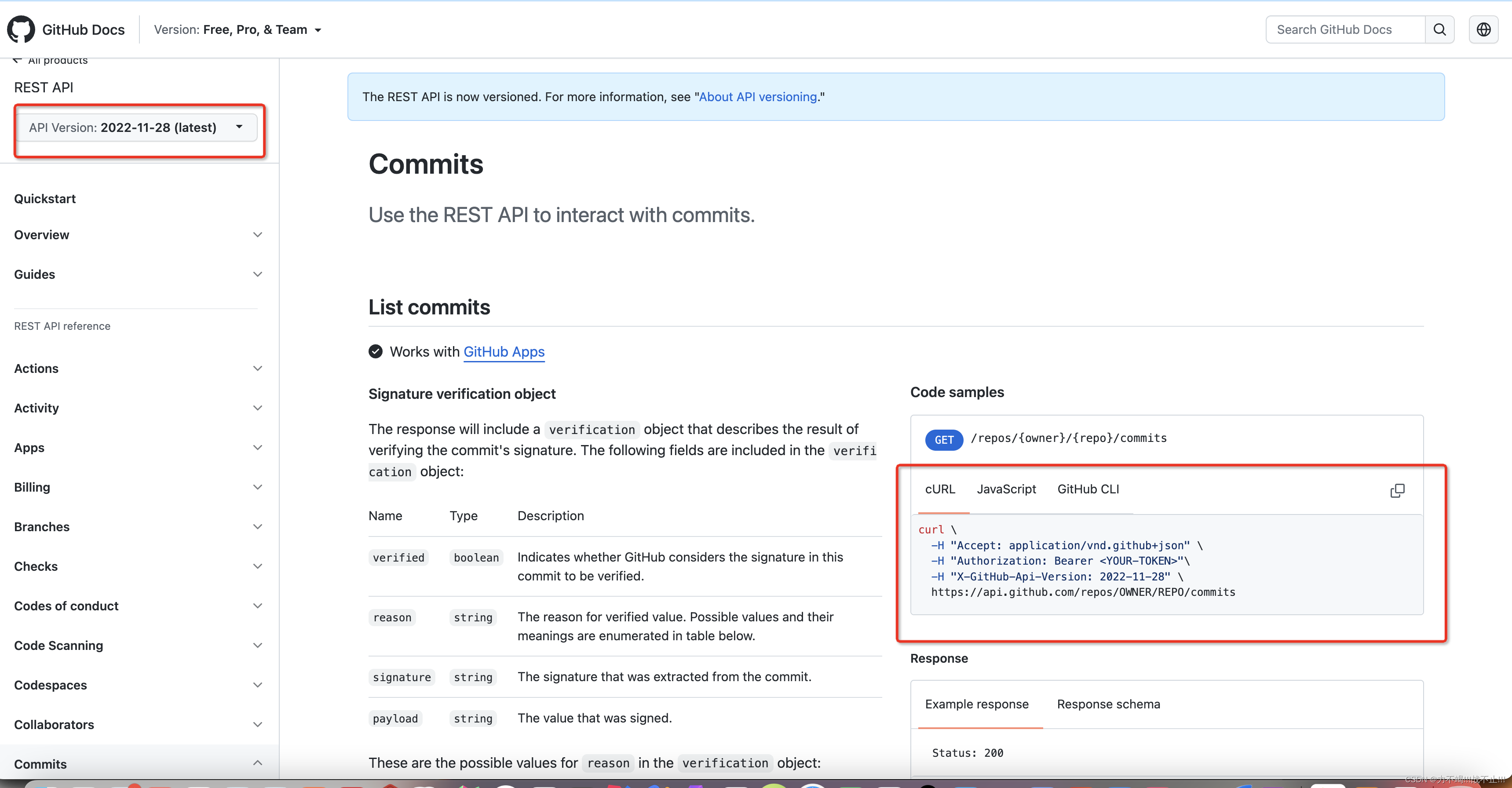The width and height of the screenshot is (1512, 788).
Task: Switch to the GitHub CLI tab
Action: pyautogui.click(x=1088, y=489)
